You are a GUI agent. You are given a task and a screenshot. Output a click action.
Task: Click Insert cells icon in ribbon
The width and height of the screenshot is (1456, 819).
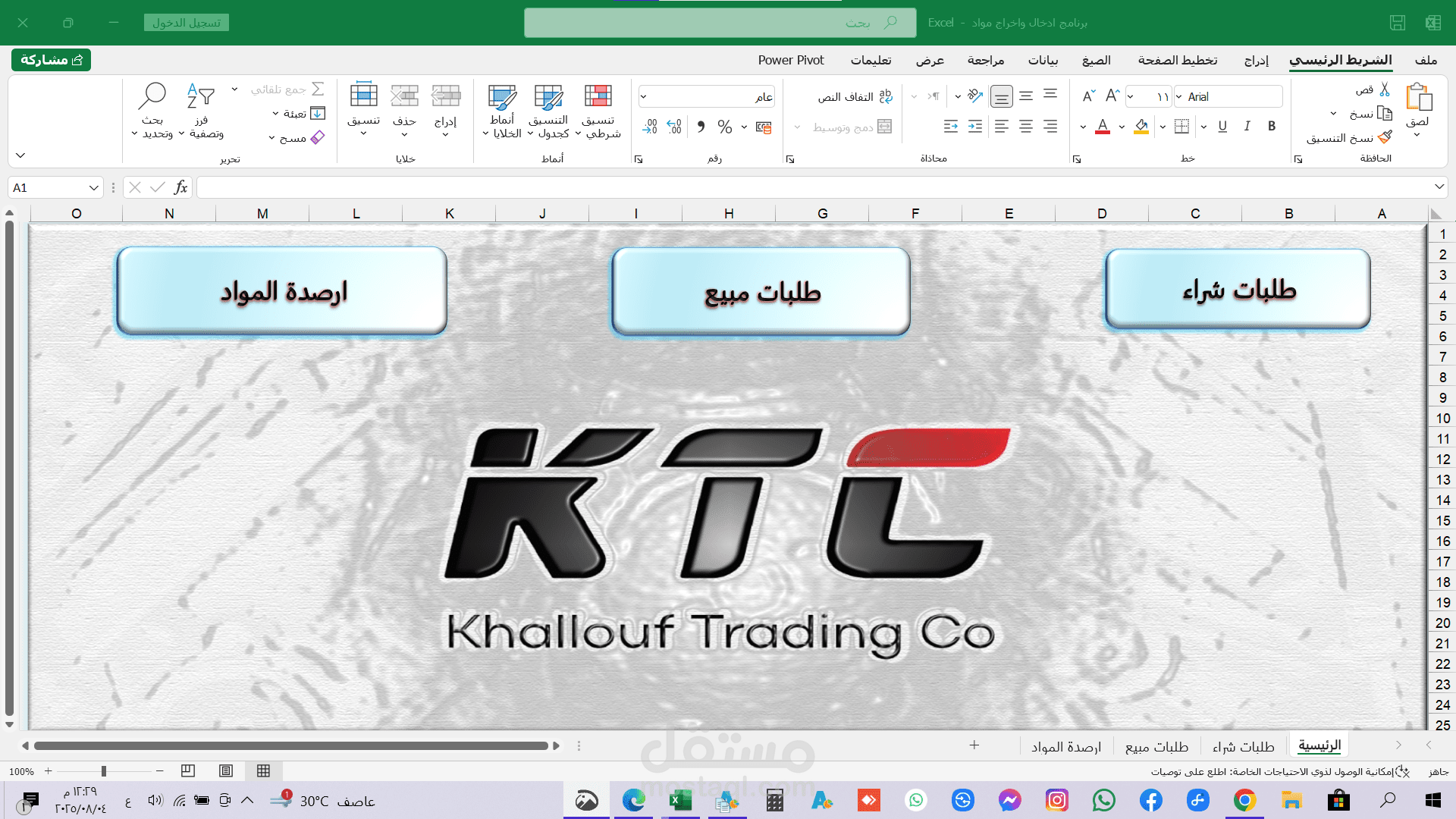click(x=445, y=97)
